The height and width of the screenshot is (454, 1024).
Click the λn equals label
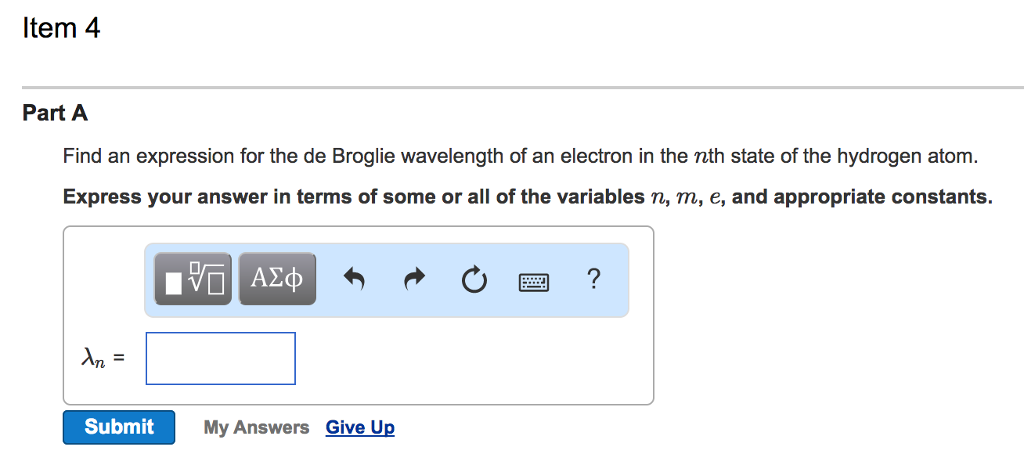[x=103, y=357]
